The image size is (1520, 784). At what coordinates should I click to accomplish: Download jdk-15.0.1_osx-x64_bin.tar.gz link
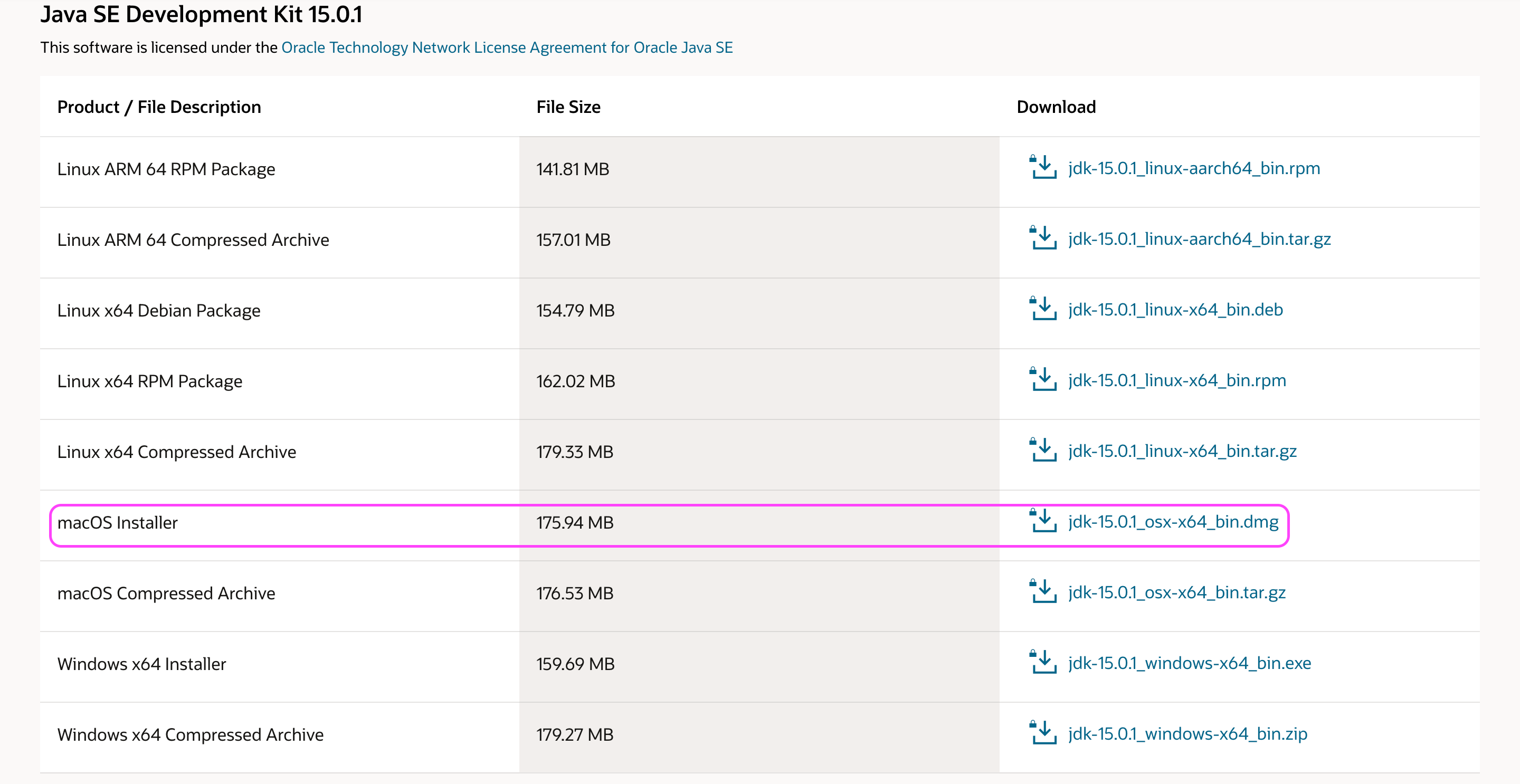pos(1177,593)
